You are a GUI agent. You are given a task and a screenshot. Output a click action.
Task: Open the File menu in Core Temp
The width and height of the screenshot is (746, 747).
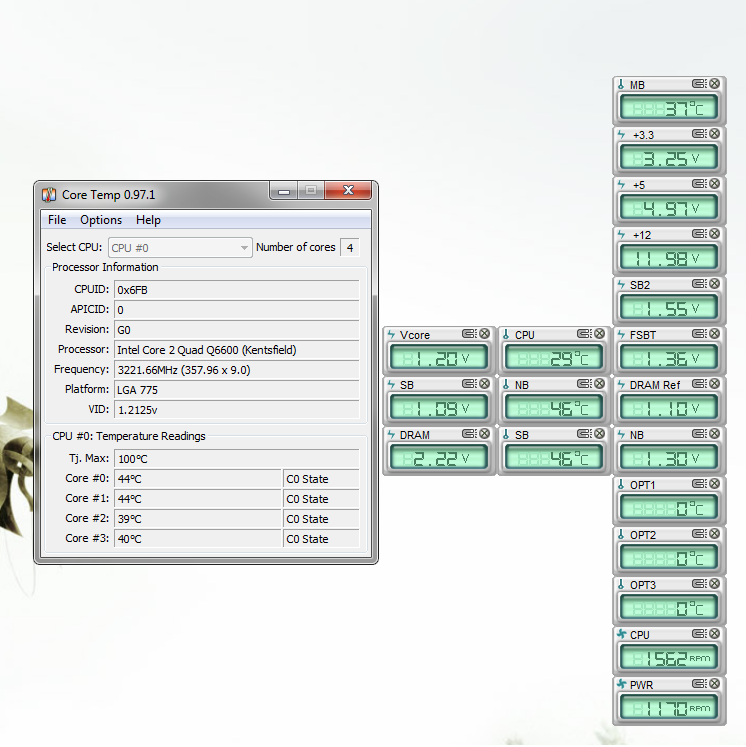57,220
